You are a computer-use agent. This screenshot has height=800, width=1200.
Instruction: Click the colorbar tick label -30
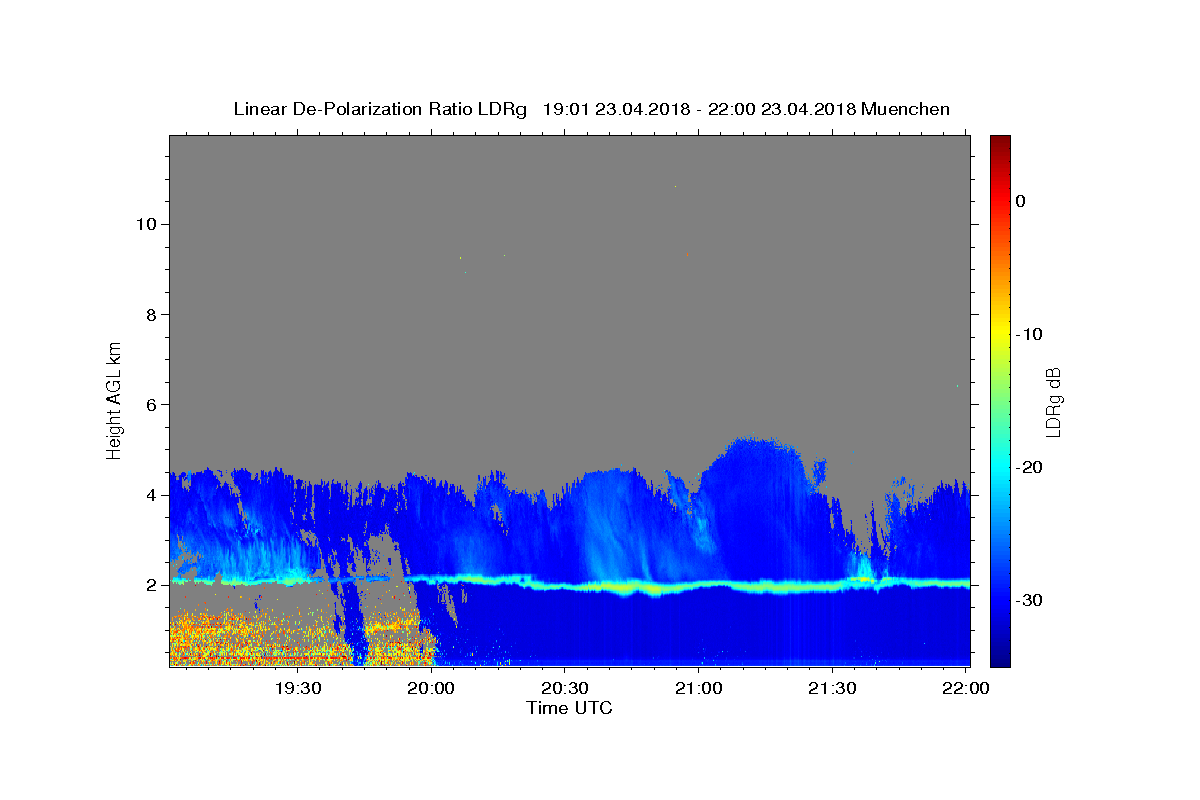point(1030,600)
